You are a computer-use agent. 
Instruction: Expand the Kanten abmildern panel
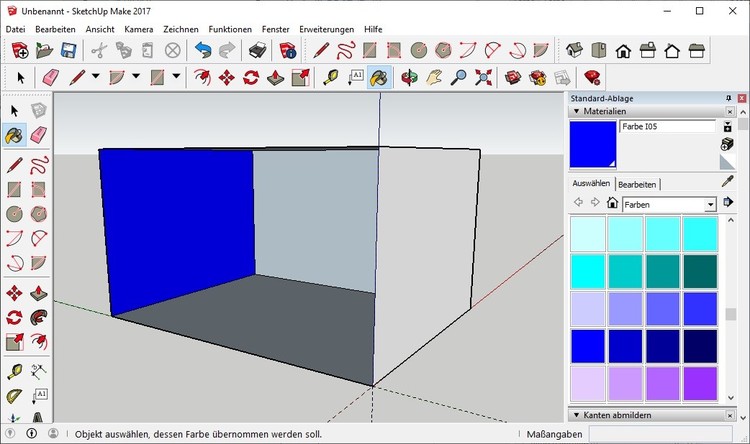(x=575, y=414)
